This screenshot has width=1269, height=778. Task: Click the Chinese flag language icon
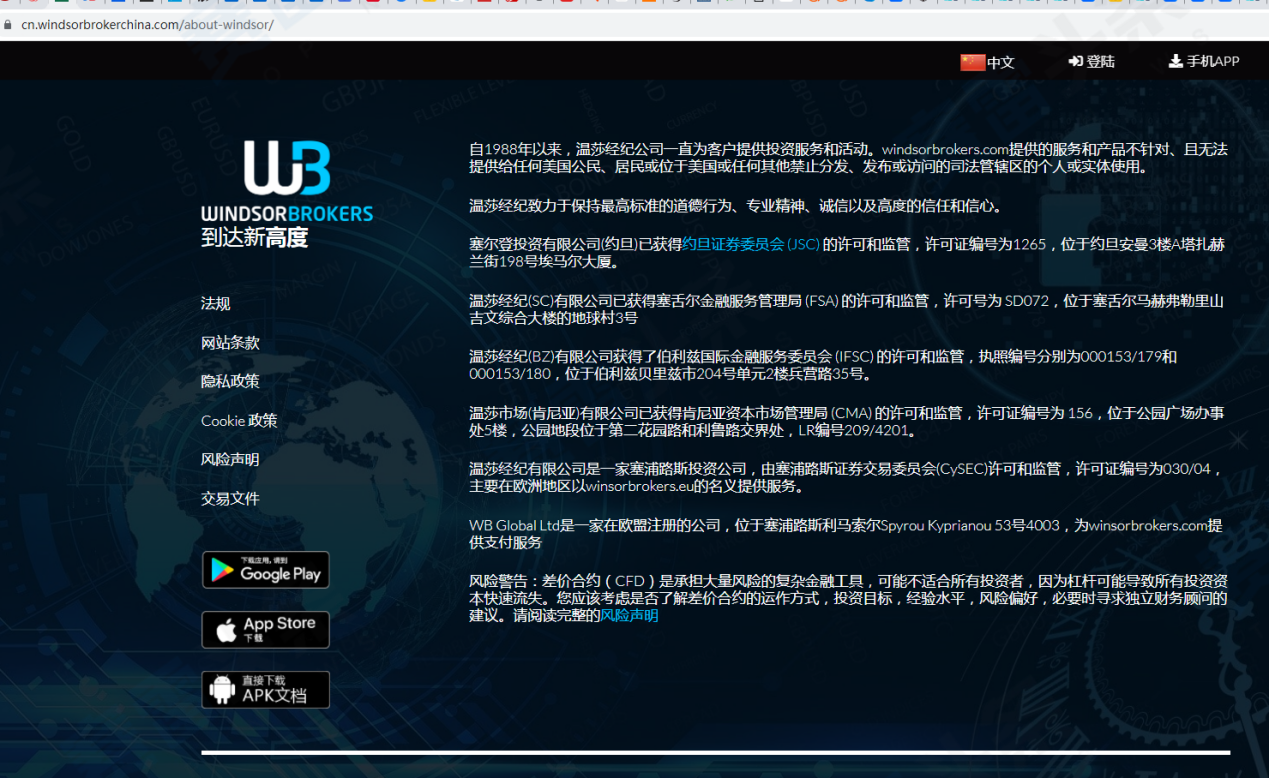pyautogui.click(x=972, y=62)
